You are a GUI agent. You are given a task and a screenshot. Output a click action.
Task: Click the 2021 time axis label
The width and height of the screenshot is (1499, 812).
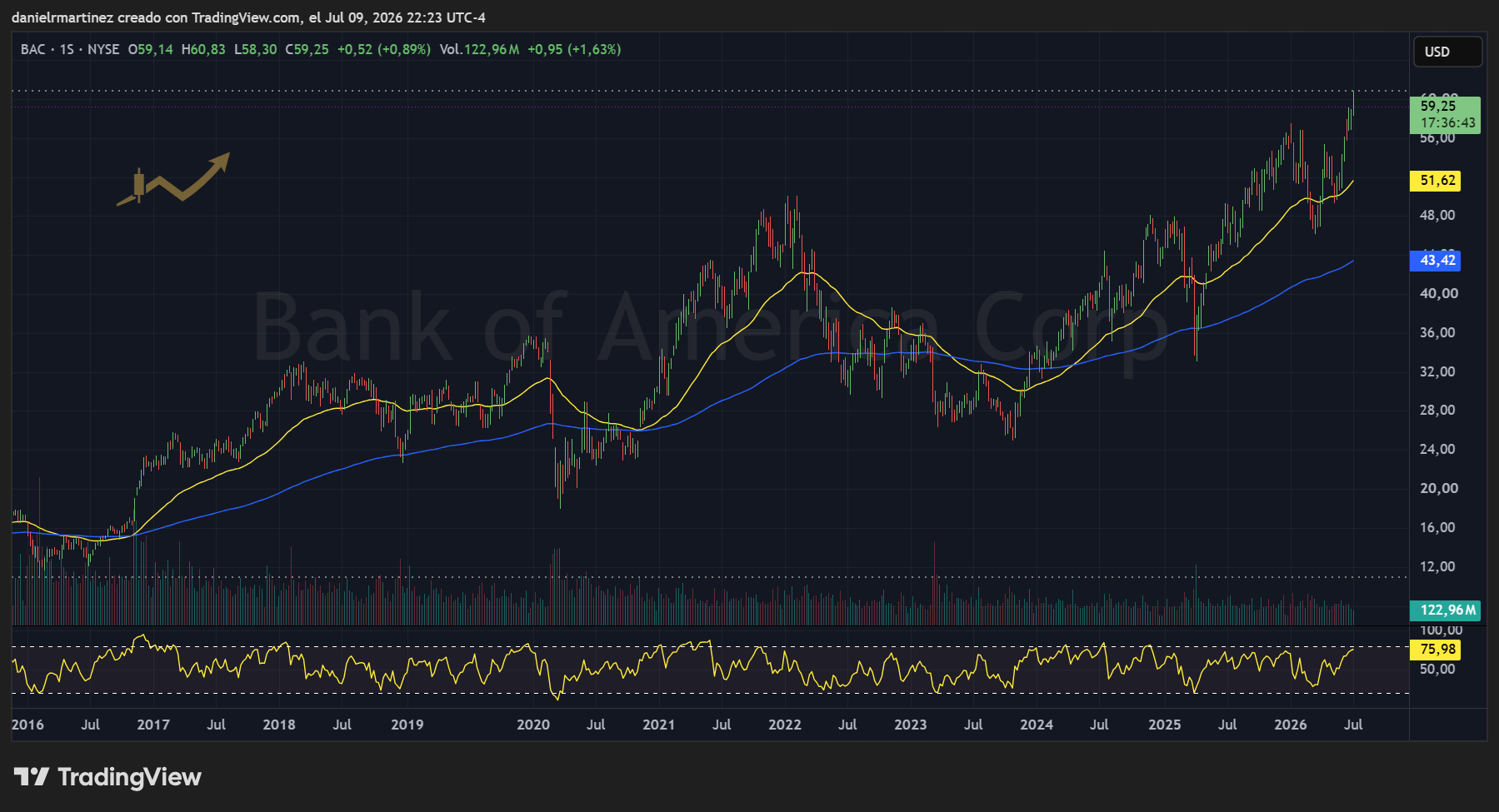click(x=659, y=725)
